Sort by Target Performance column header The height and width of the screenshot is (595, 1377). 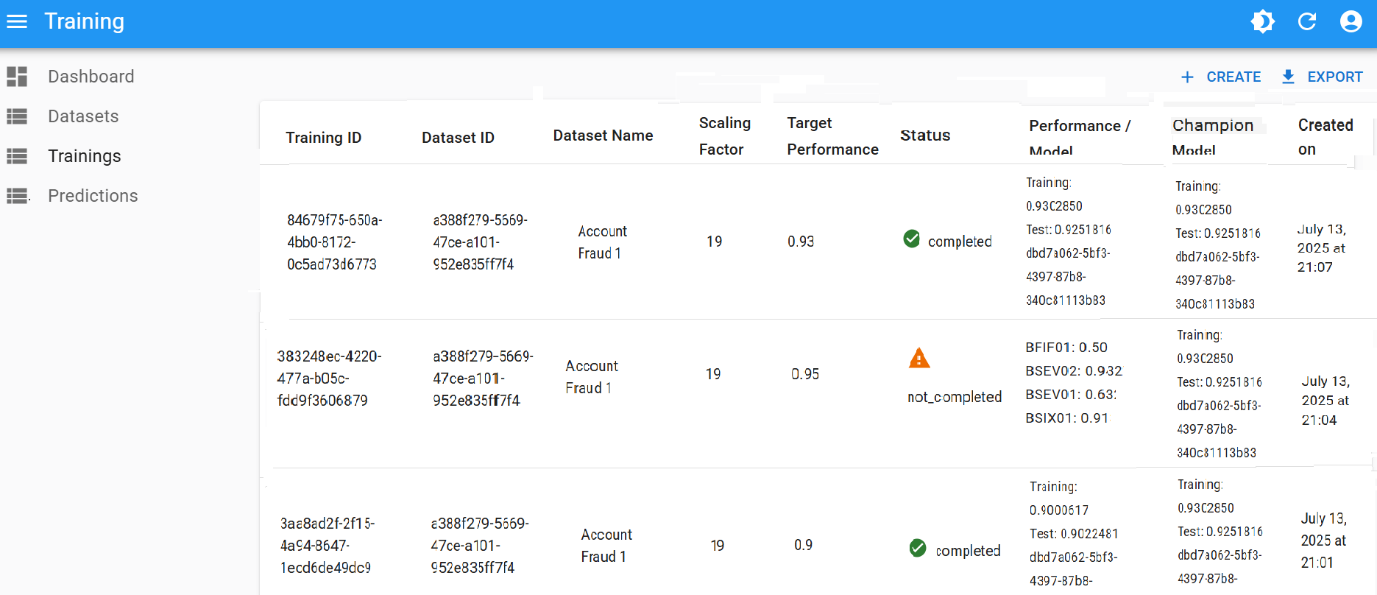pyautogui.click(x=832, y=136)
